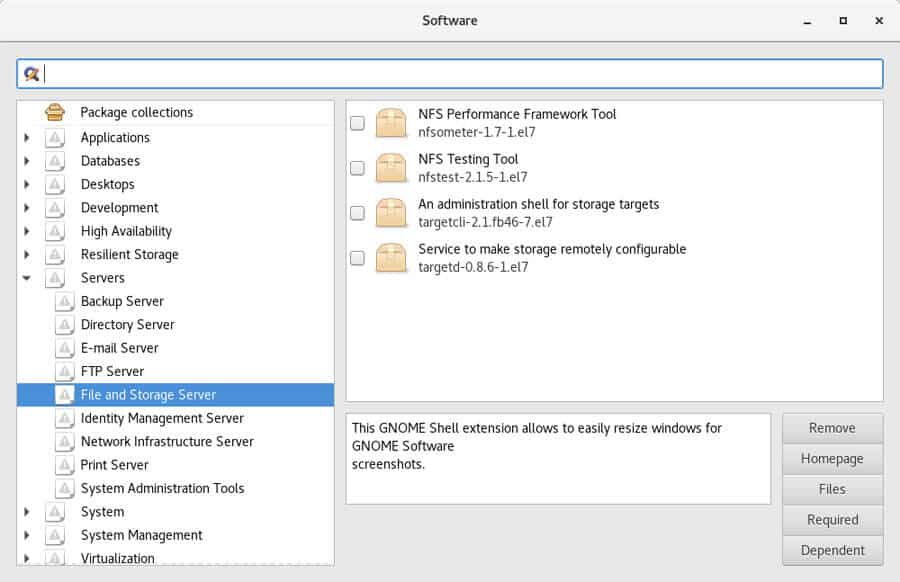Click the targetd package box icon
Screen dimensions: 900x582
click(391, 258)
